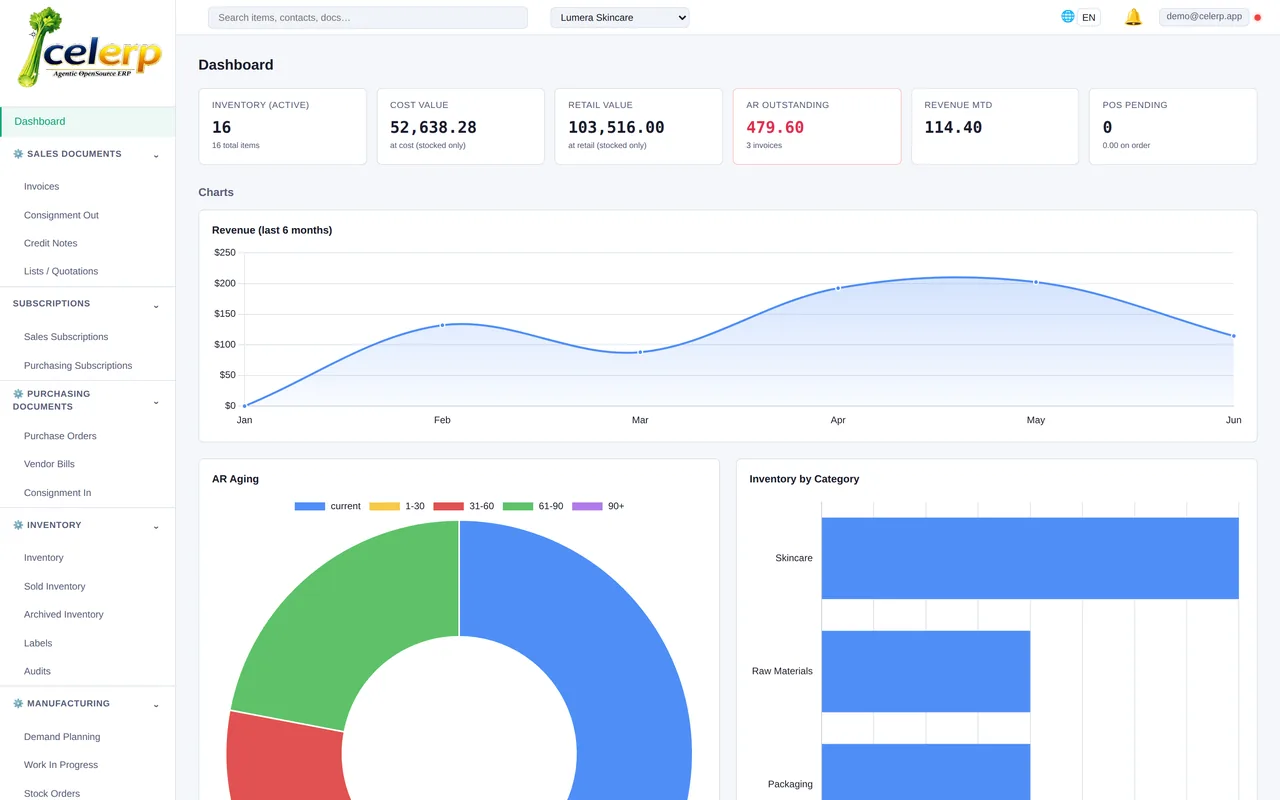The width and height of the screenshot is (1280, 800).
Task: Collapse the Sales Documents section
Action: (156, 155)
